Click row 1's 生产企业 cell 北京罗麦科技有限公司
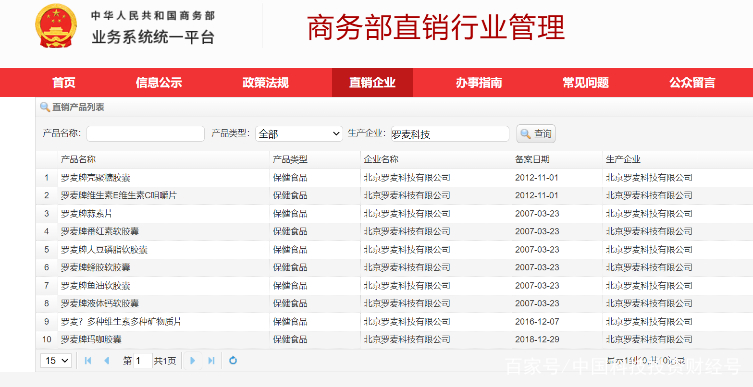This screenshot has height=387, width=753. pos(649,178)
